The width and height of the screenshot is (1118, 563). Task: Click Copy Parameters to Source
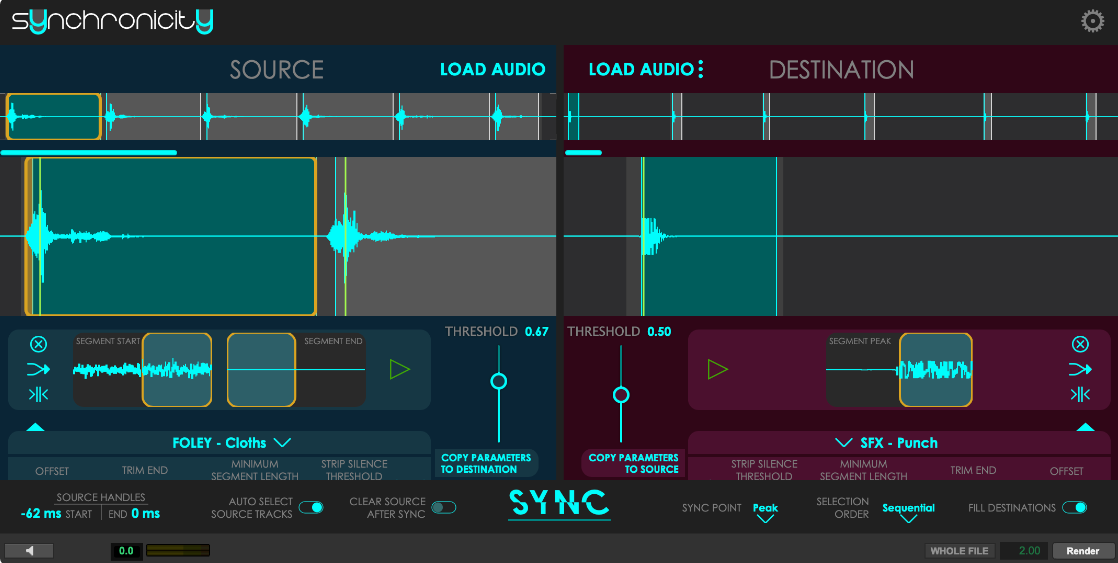tap(633, 463)
